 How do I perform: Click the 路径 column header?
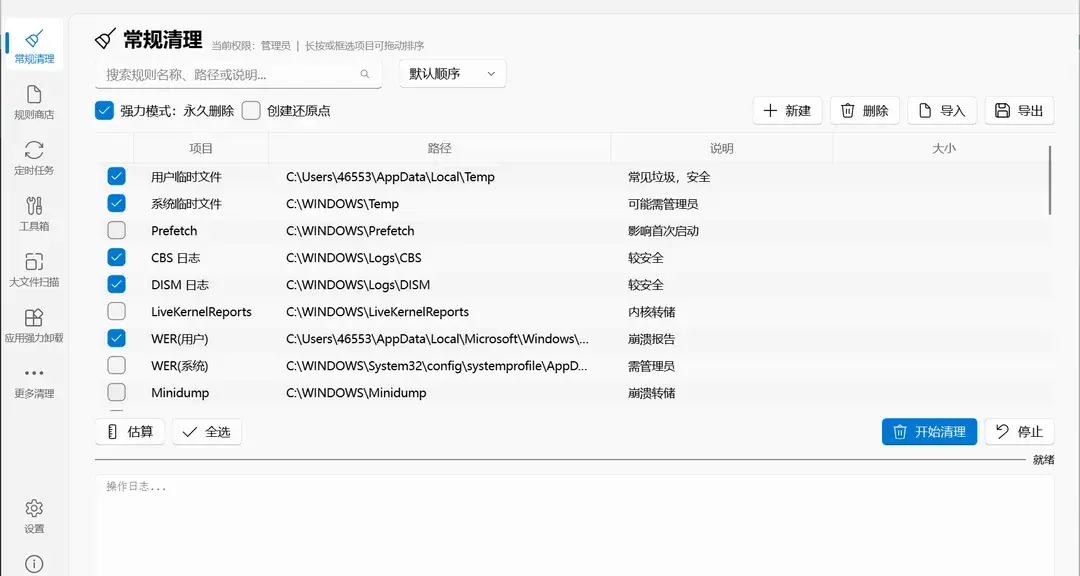(x=439, y=148)
